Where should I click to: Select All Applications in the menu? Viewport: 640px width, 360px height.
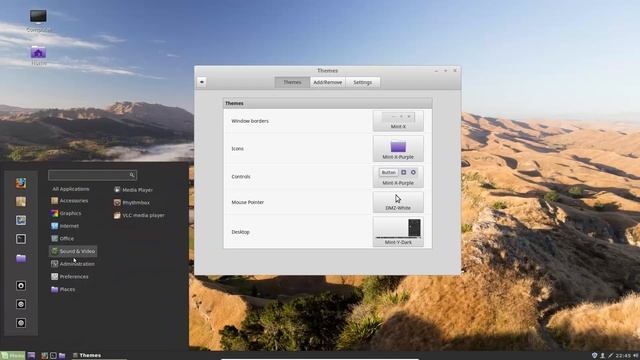71,189
